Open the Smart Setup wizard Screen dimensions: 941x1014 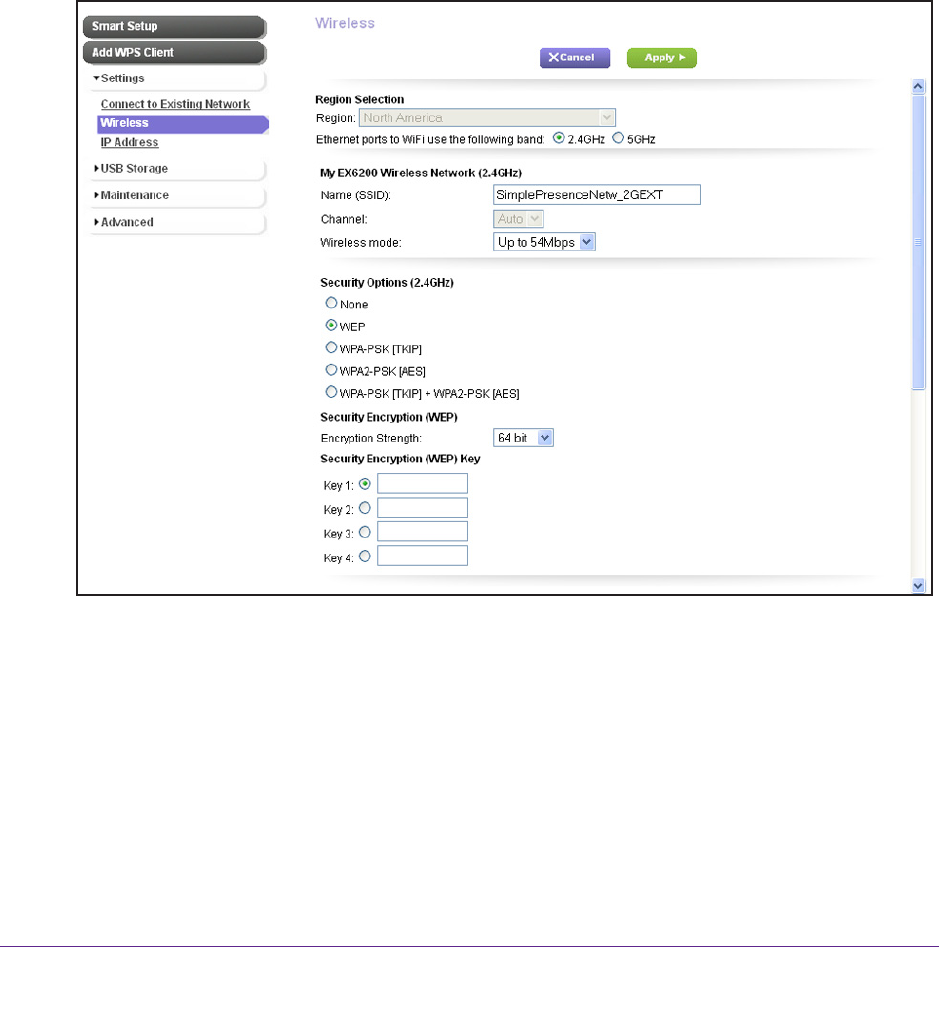click(175, 27)
